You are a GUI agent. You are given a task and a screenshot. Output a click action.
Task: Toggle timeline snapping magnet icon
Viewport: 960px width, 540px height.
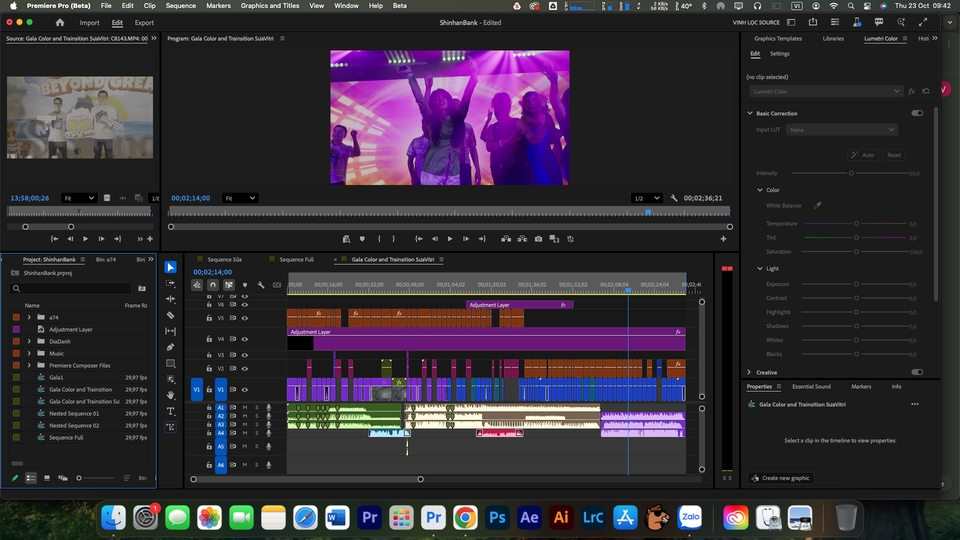point(213,285)
